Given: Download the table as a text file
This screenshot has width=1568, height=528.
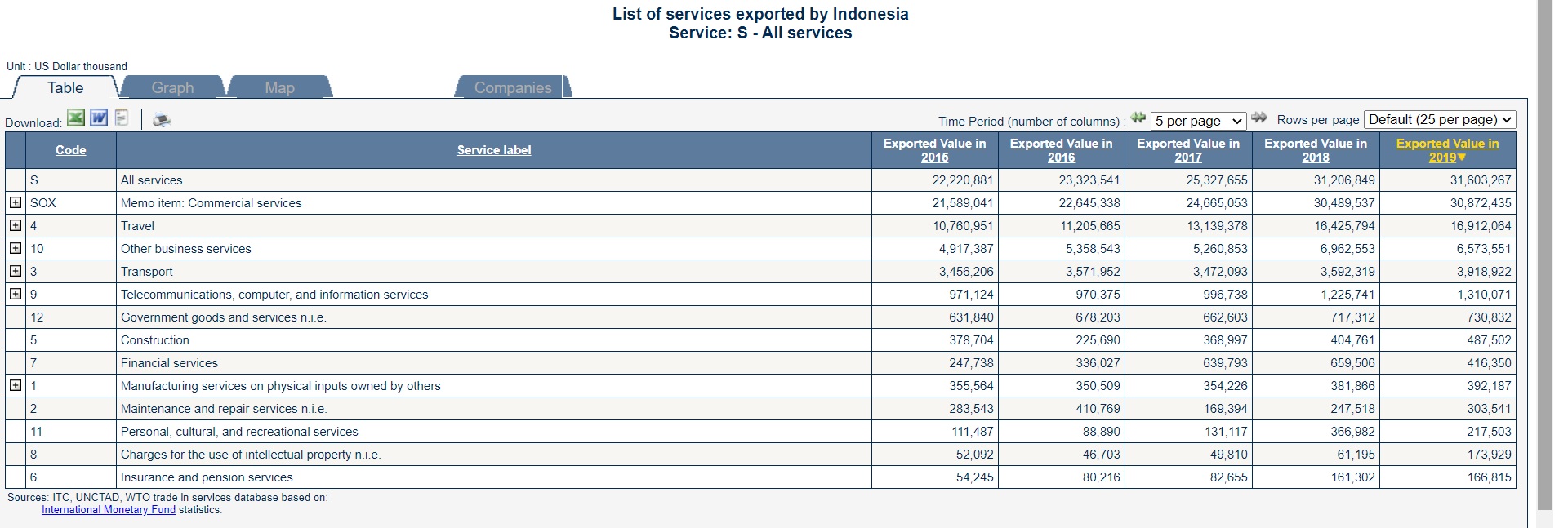Looking at the screenshot, I should point(122,118).
